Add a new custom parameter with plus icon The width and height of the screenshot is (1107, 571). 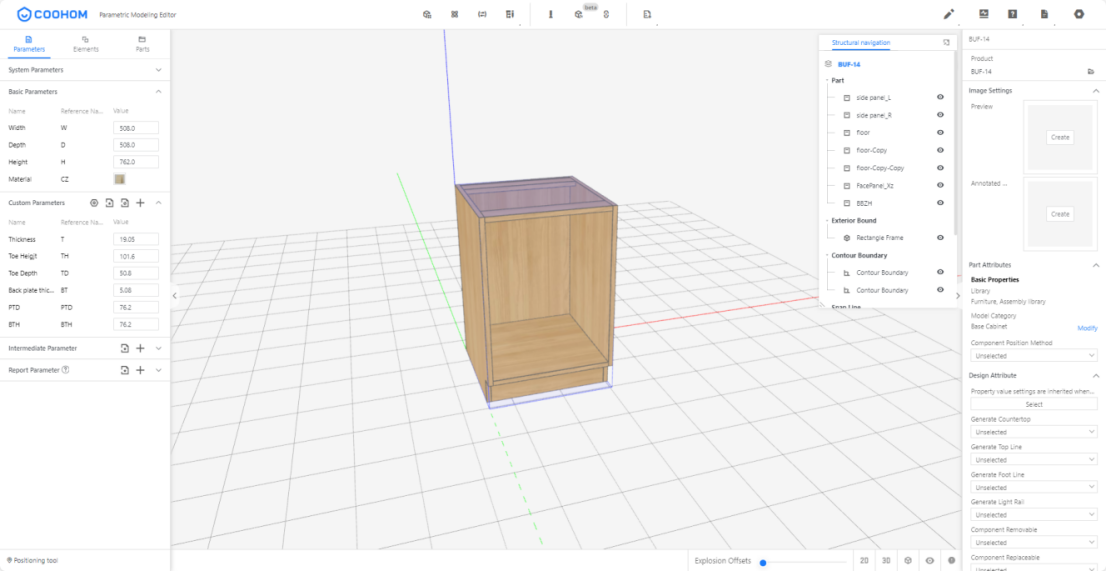click(x=140, y=202)
